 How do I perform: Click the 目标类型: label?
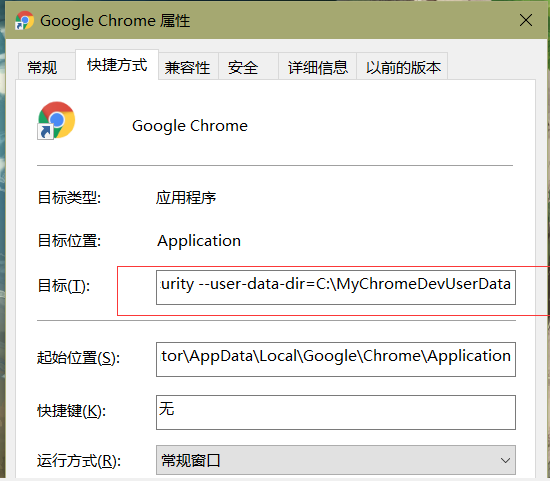point(69,198)
